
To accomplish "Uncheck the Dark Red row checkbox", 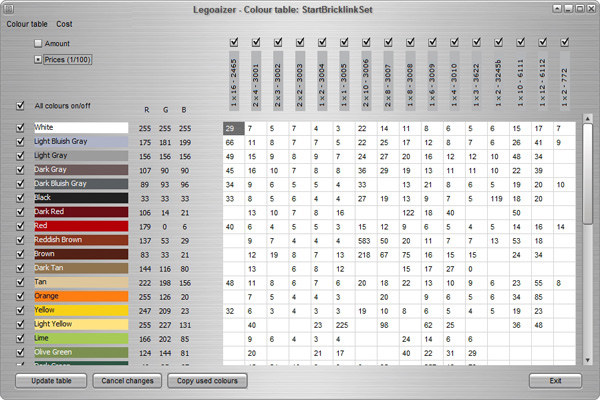I will click(20, 212).
